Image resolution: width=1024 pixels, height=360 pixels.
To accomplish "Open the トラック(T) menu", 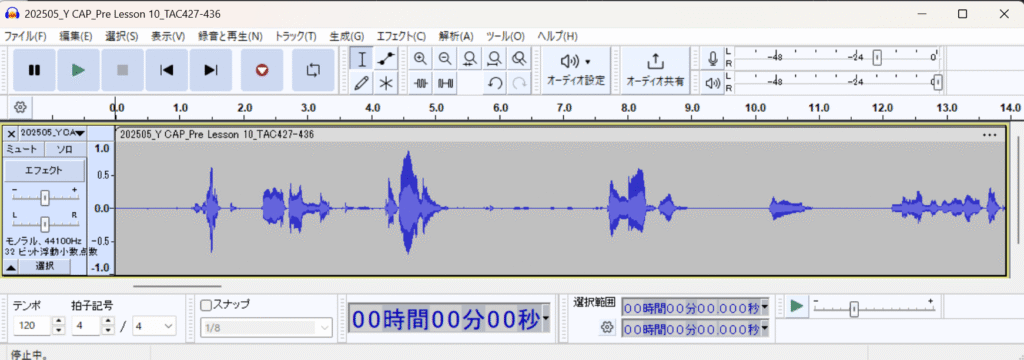I will 296,36.
